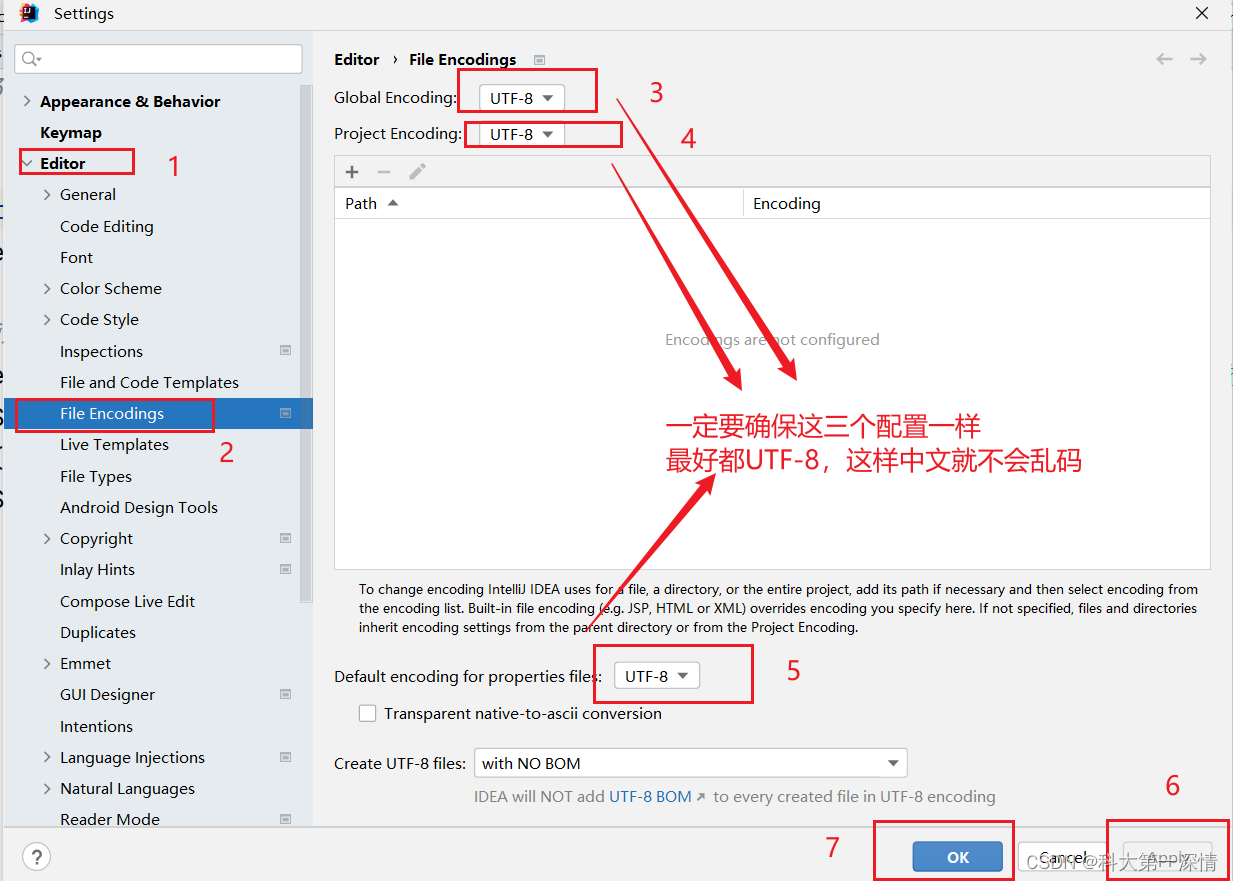Screen dimensions: 1233x881
Task: Click the IntelliJ IDEA logo in title bar
Action: coord(29,13)
